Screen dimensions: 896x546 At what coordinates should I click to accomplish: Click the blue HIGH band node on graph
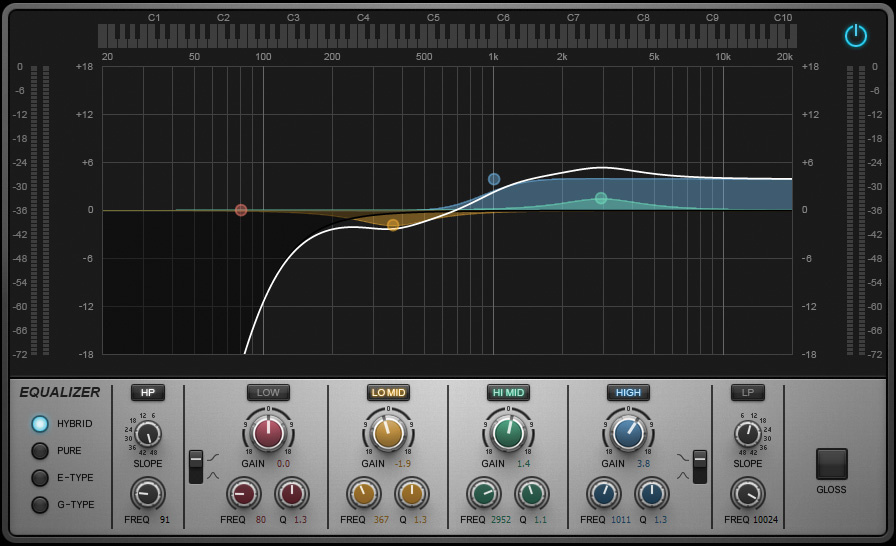click(494, 179)
